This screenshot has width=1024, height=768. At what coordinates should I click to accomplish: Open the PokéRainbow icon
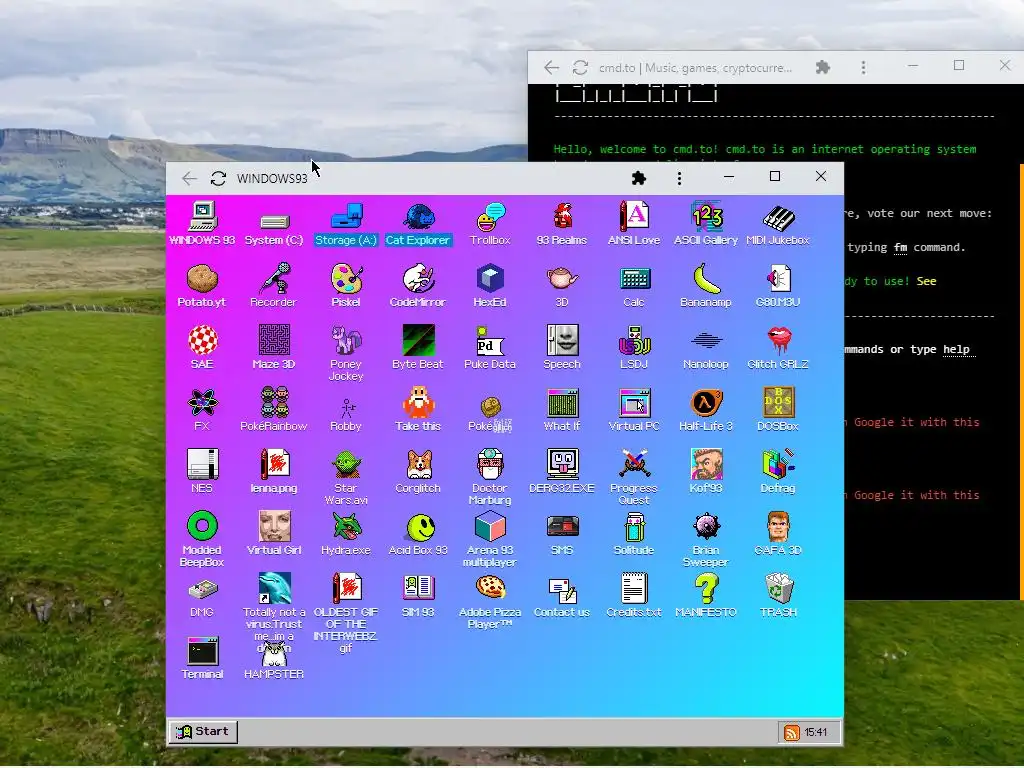point(274,403)
